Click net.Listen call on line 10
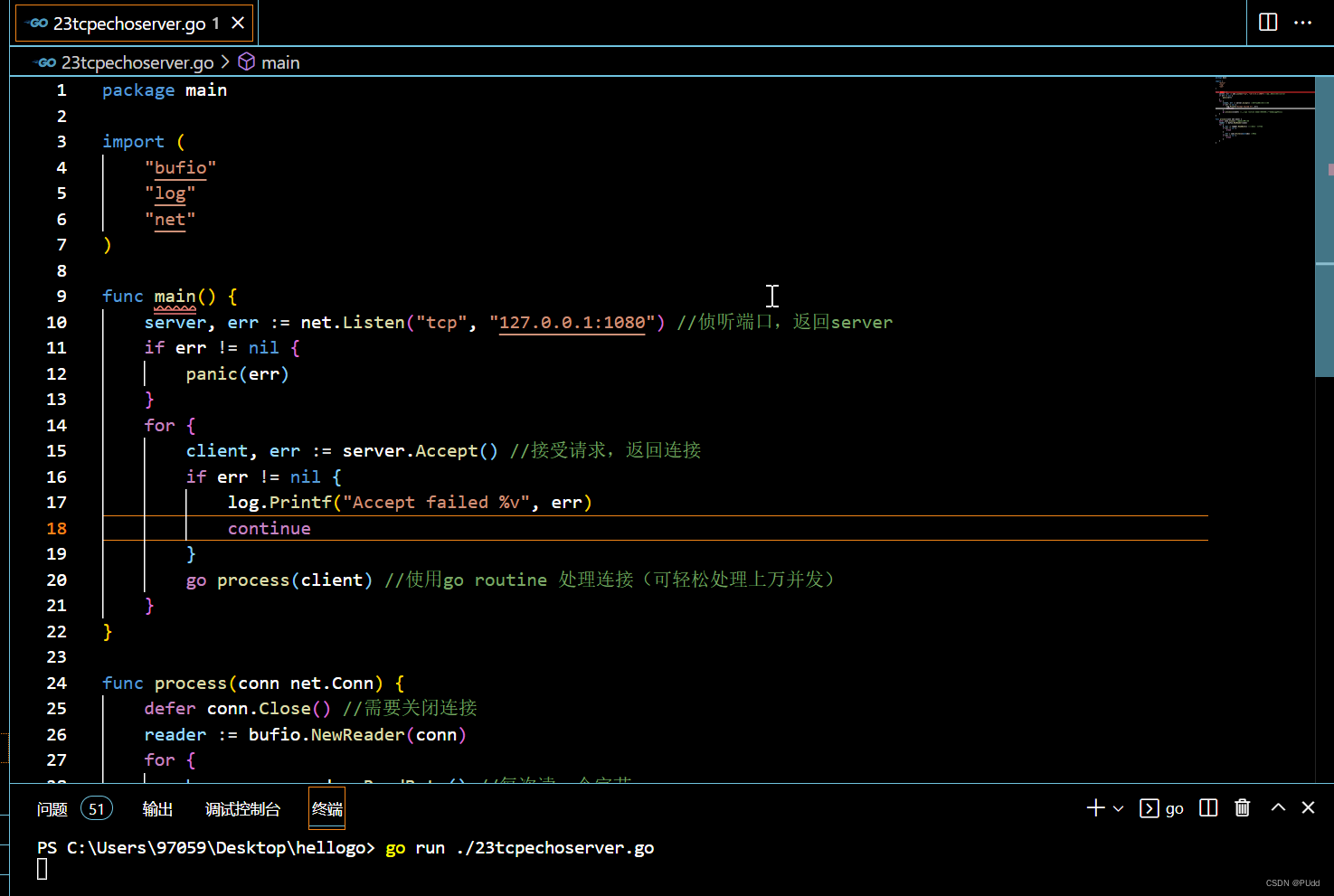 click(x=483, y=323)
